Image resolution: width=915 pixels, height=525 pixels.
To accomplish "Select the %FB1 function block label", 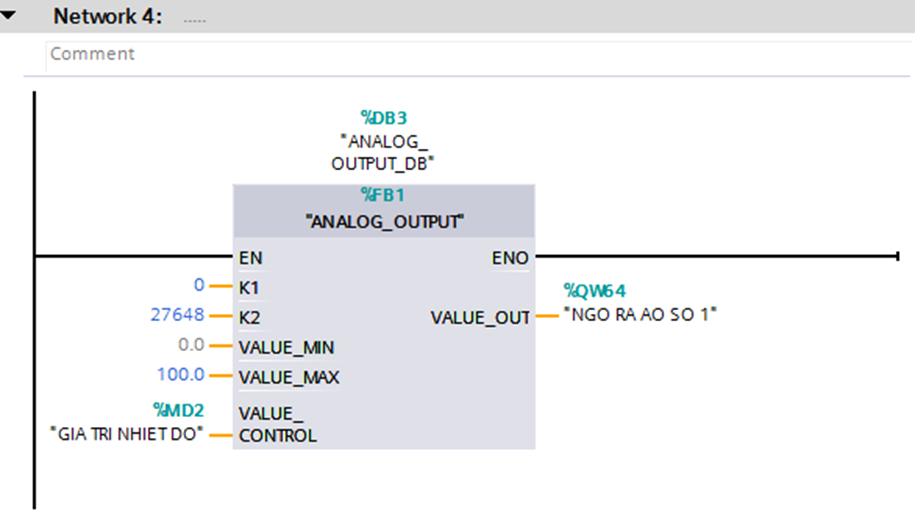I will pos(383,195).
